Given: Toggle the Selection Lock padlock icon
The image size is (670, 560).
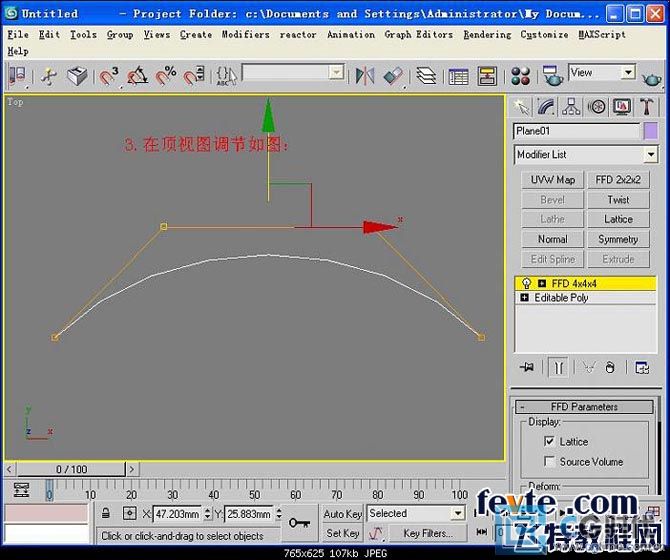Looking at the screenshot, I should pos(106,513).
